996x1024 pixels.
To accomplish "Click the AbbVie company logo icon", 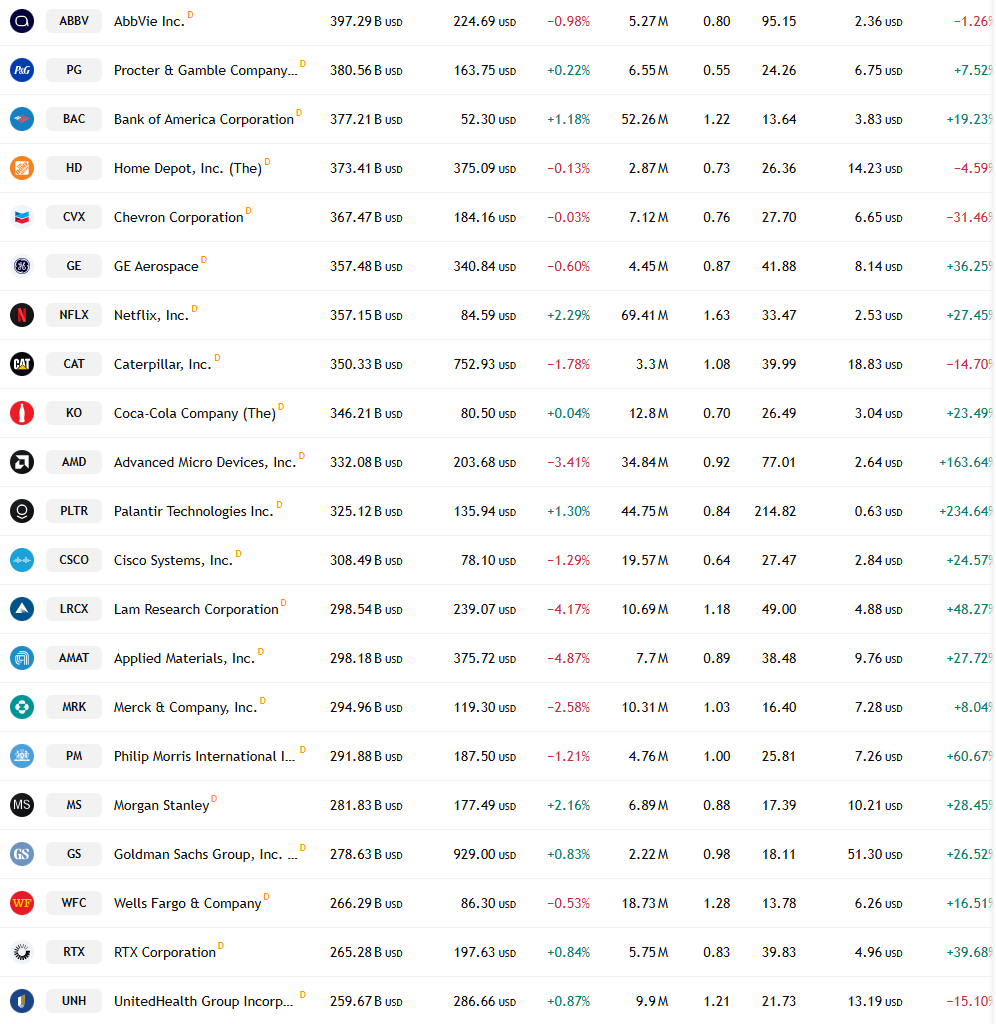I will coord(22,21).
